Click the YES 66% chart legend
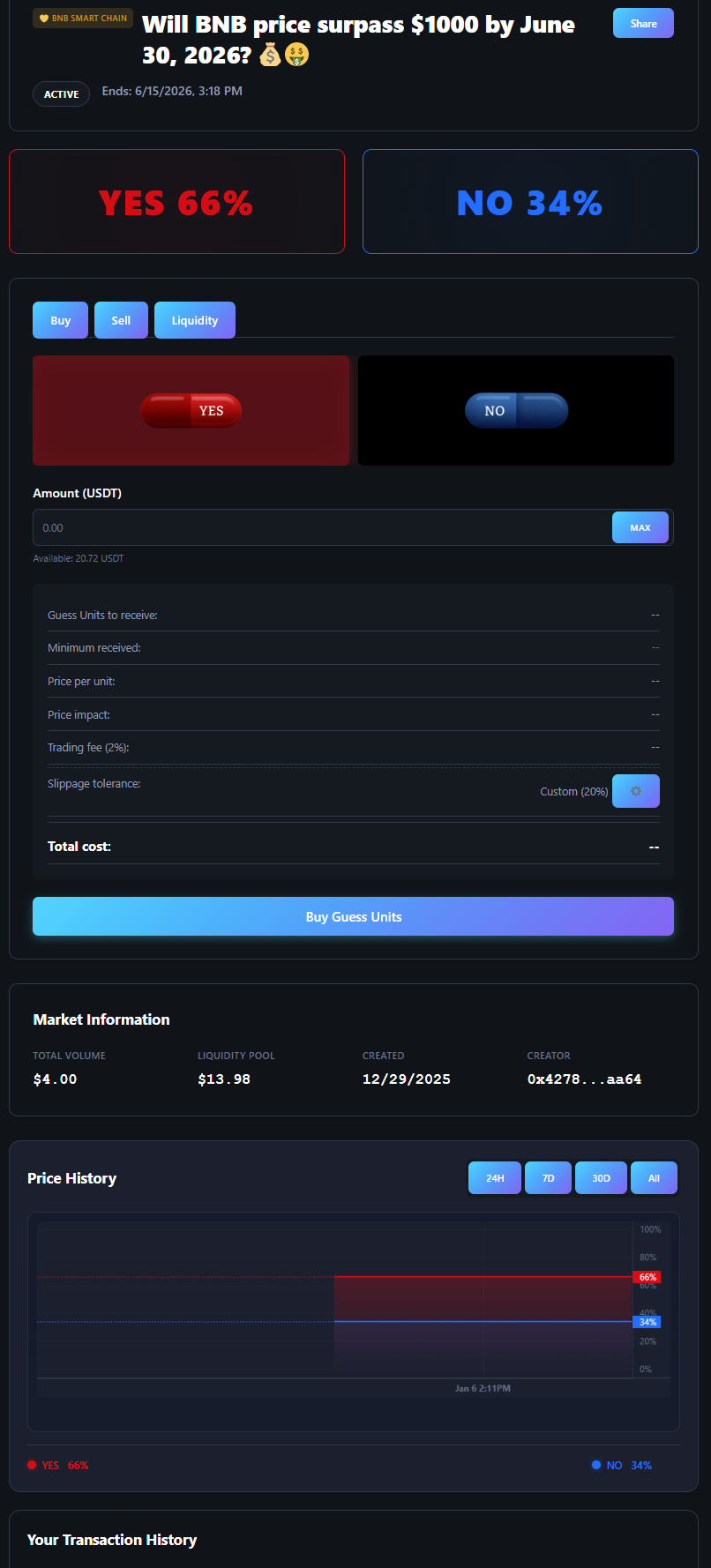 58,1465
